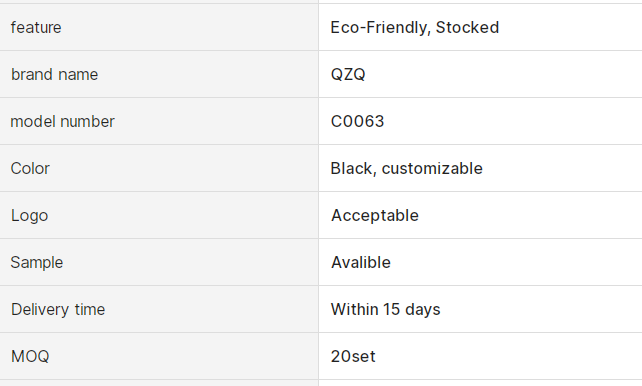Click the number '15' in delivery row
This screenshot has width=642, height=386.
click(x=391, y=309)
